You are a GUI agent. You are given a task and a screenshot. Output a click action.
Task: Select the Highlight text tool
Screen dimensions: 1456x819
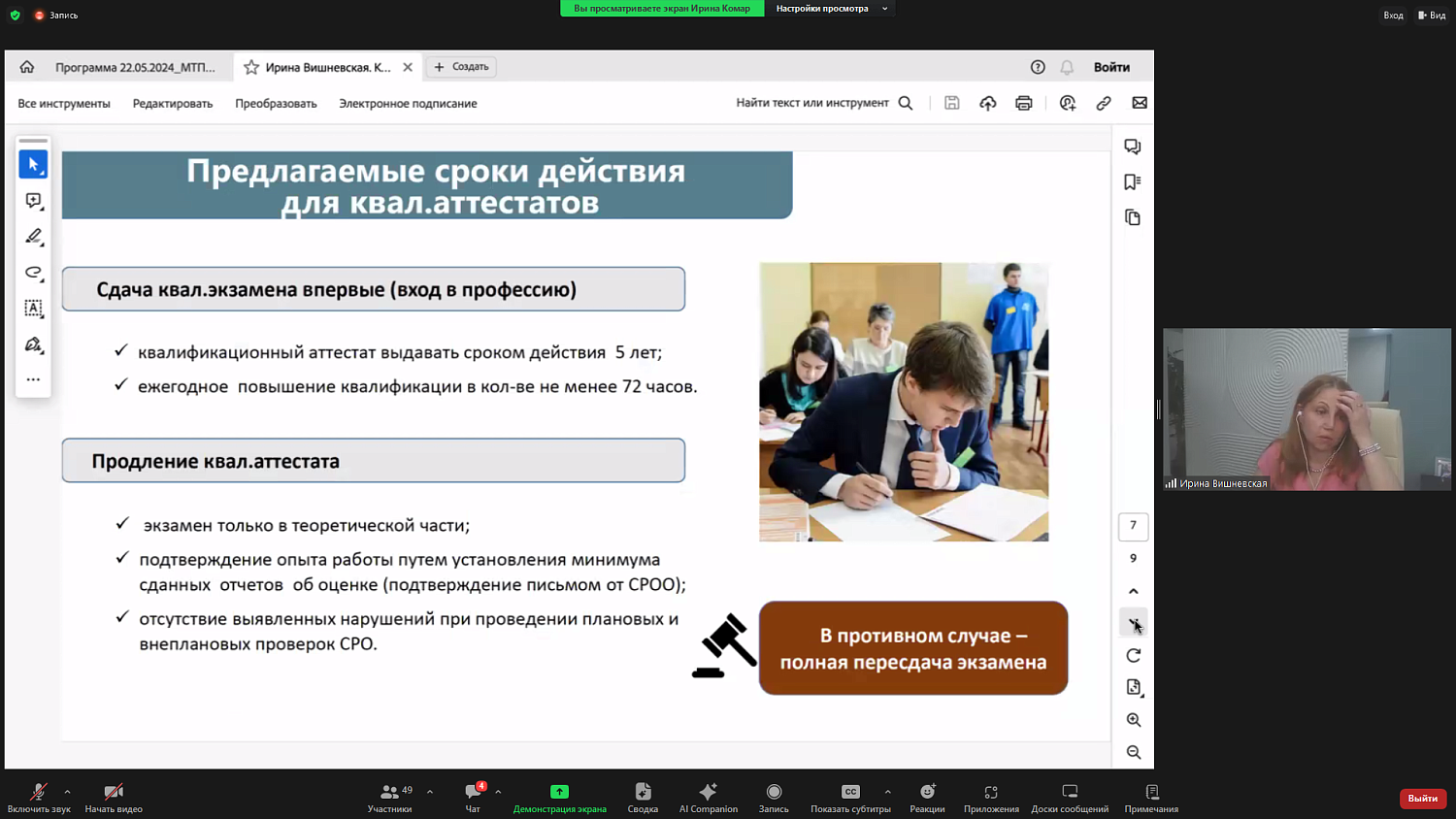[x=33, y=236]
